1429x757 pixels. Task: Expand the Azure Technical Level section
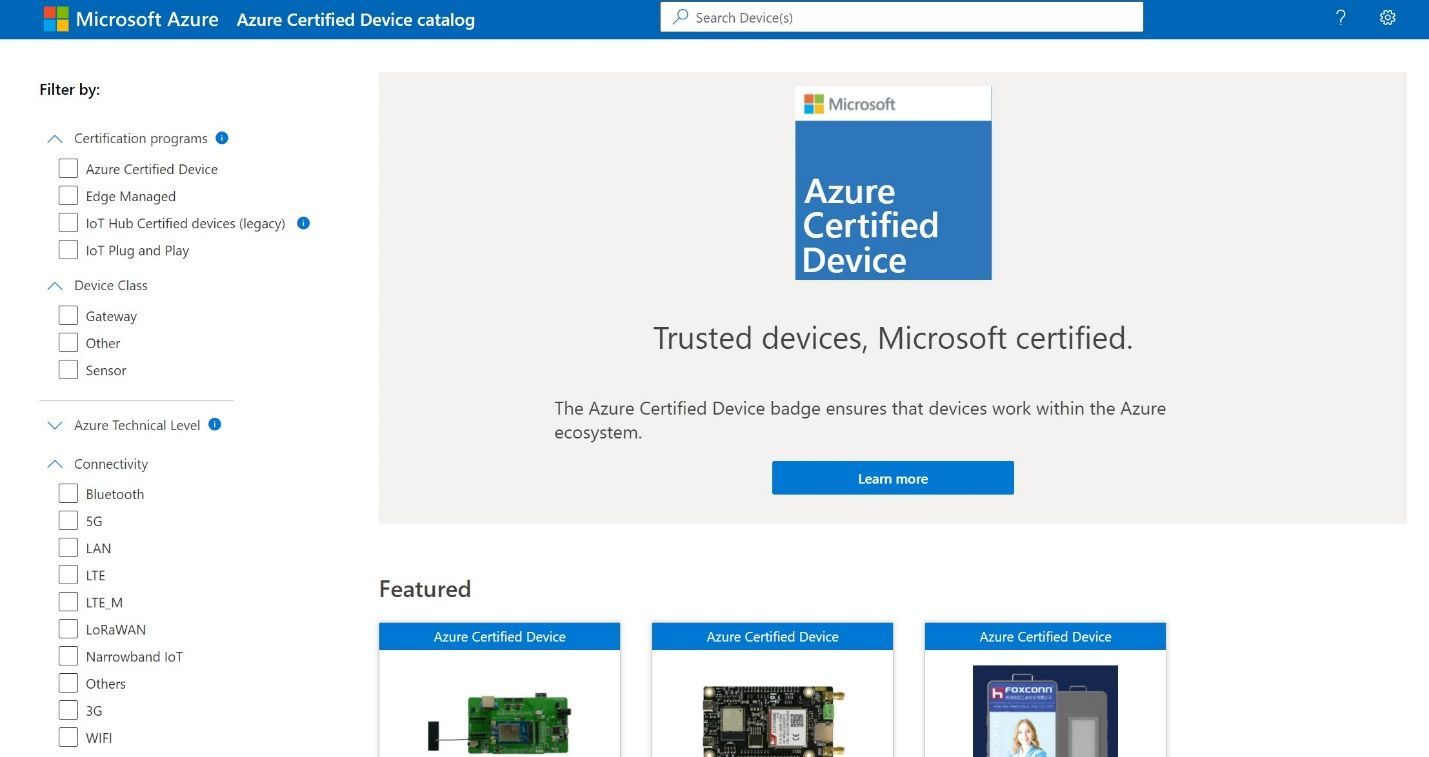point(55,425)
